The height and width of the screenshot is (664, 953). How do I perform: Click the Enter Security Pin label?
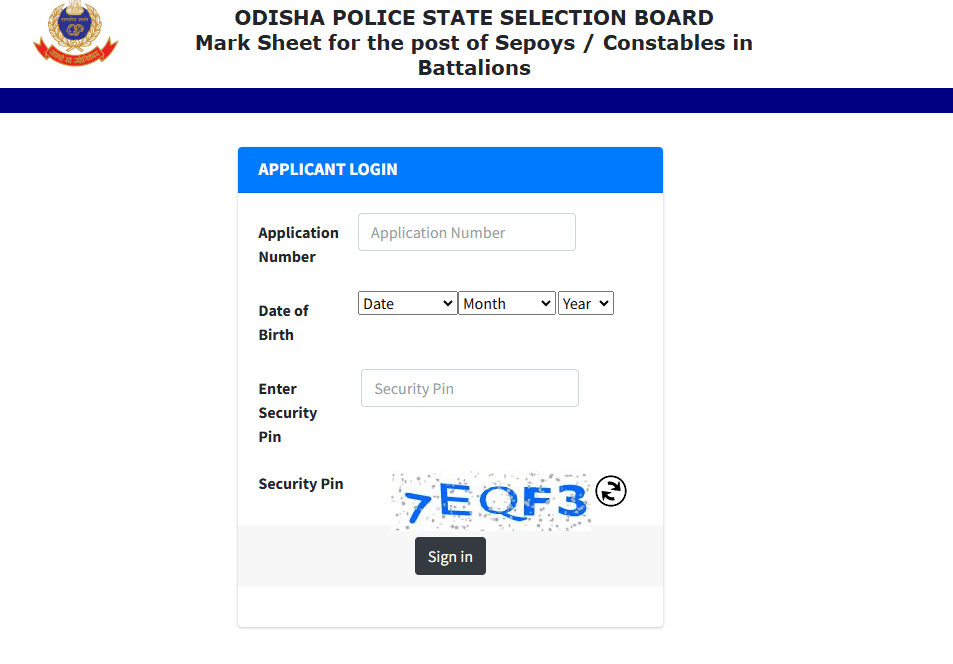tap(287, 412)
